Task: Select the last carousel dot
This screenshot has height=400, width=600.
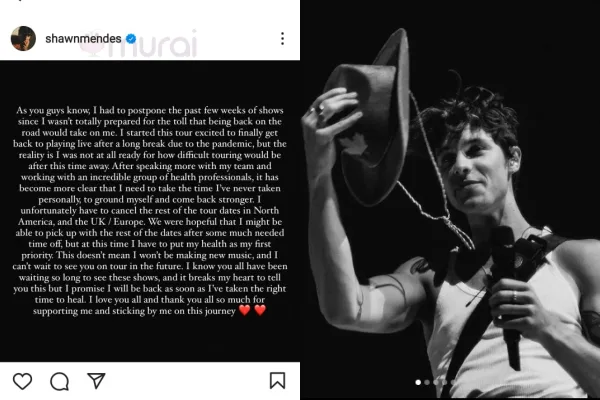Action: pos(453,382)
